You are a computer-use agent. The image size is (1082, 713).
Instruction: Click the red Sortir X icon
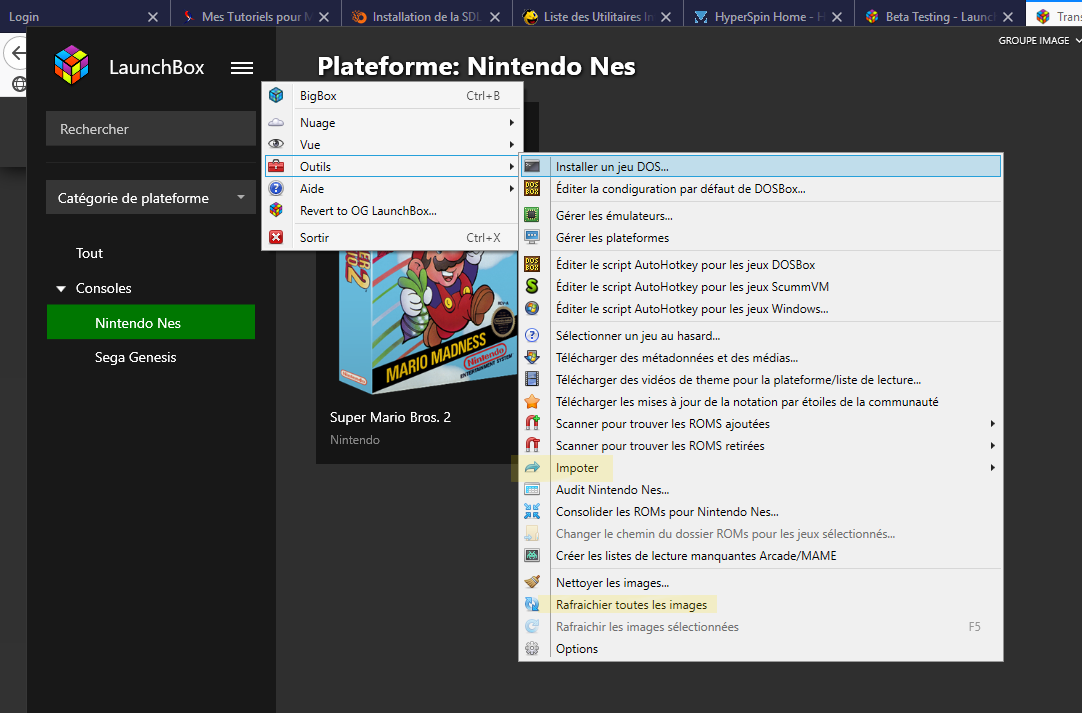276,237
